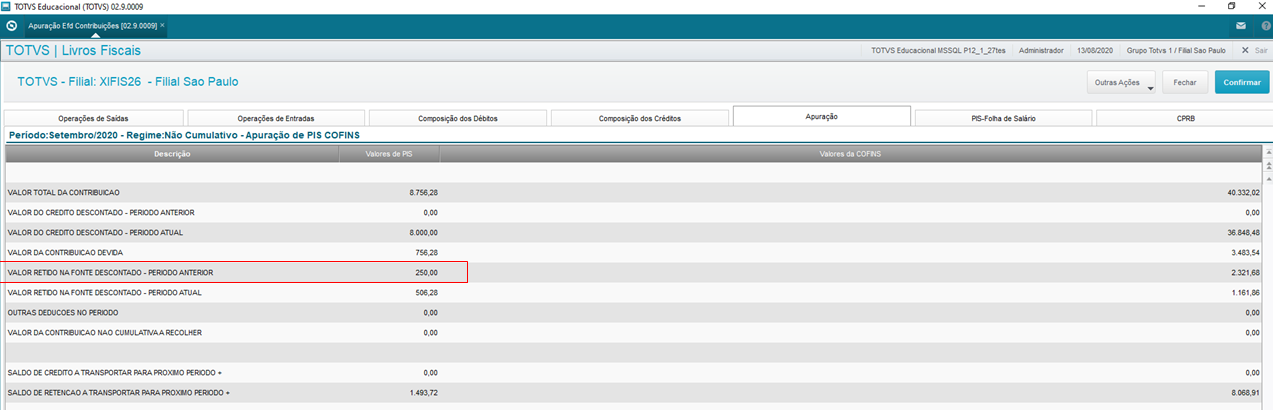Select the Apuração tab
1273x410 pixels.
tap(821, 117)
